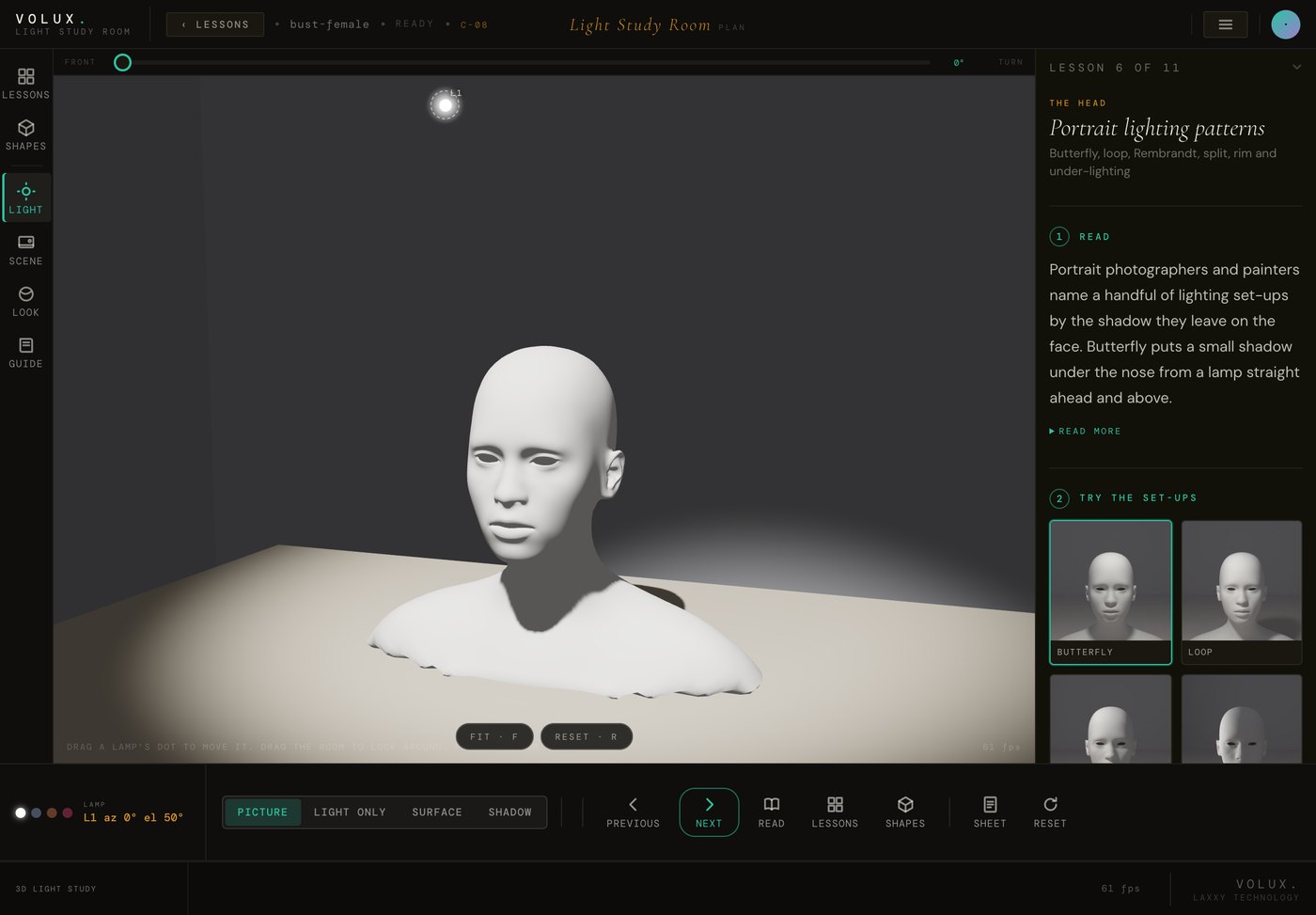Select the Light tool in sidebar
The image size is (1316, 915).
(x=26, y=197)
